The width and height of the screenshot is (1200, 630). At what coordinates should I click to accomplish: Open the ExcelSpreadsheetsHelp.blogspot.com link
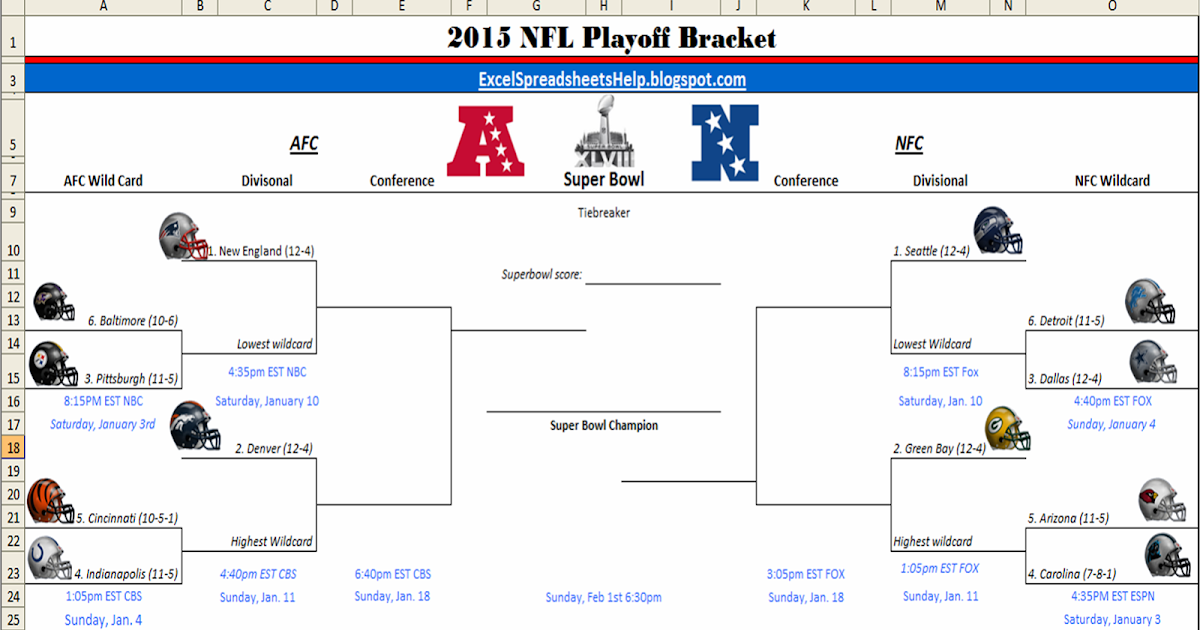click(x=612, y=79)
